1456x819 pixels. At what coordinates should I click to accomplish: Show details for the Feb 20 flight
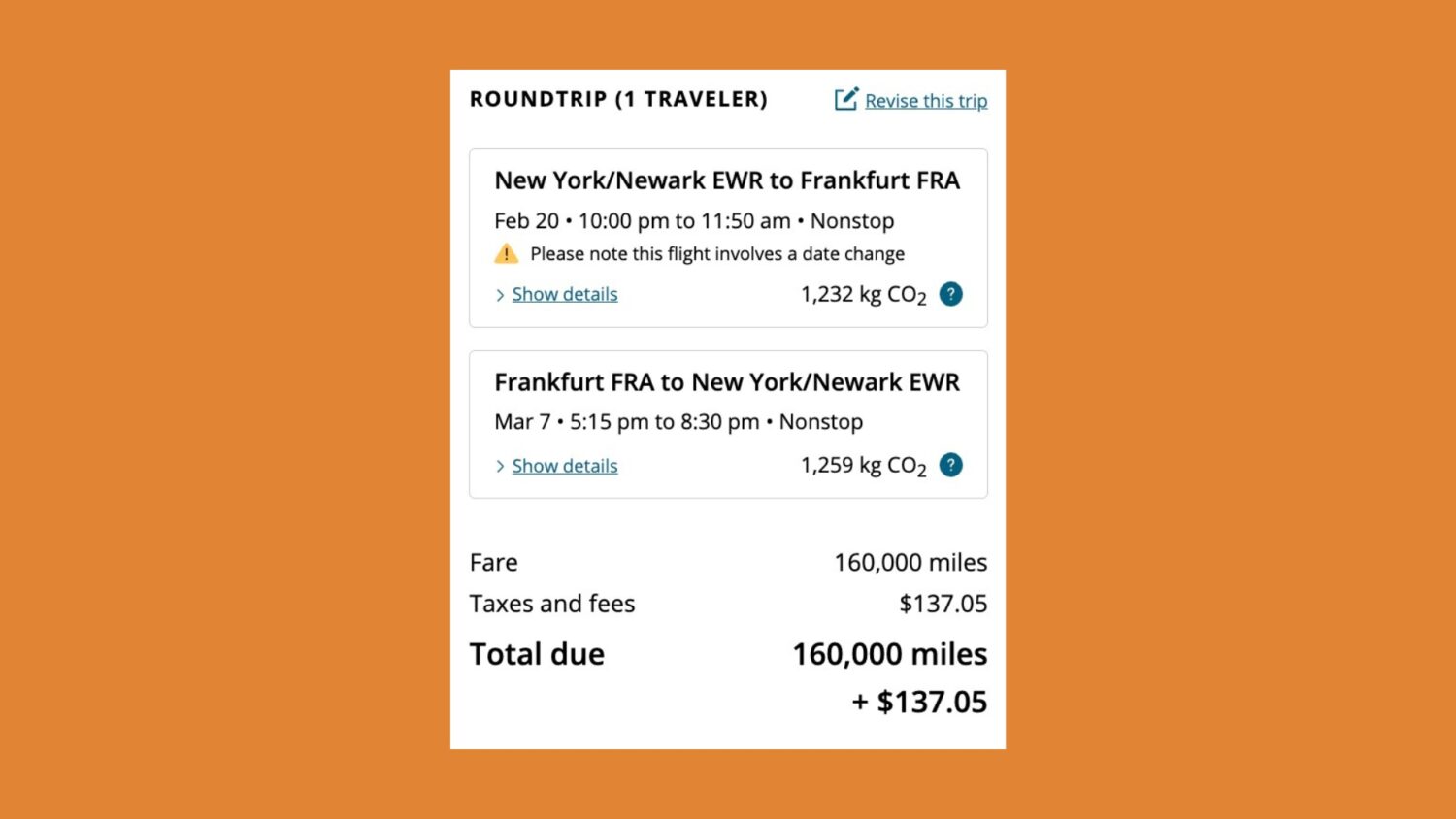(x=565, y=294)
